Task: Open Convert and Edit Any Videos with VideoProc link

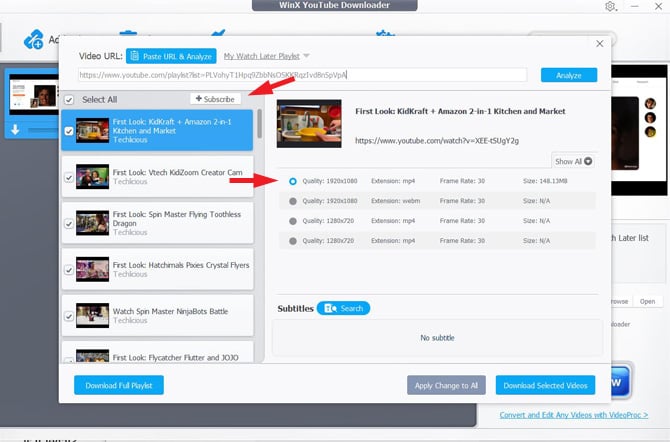Action: pos(573,415)
